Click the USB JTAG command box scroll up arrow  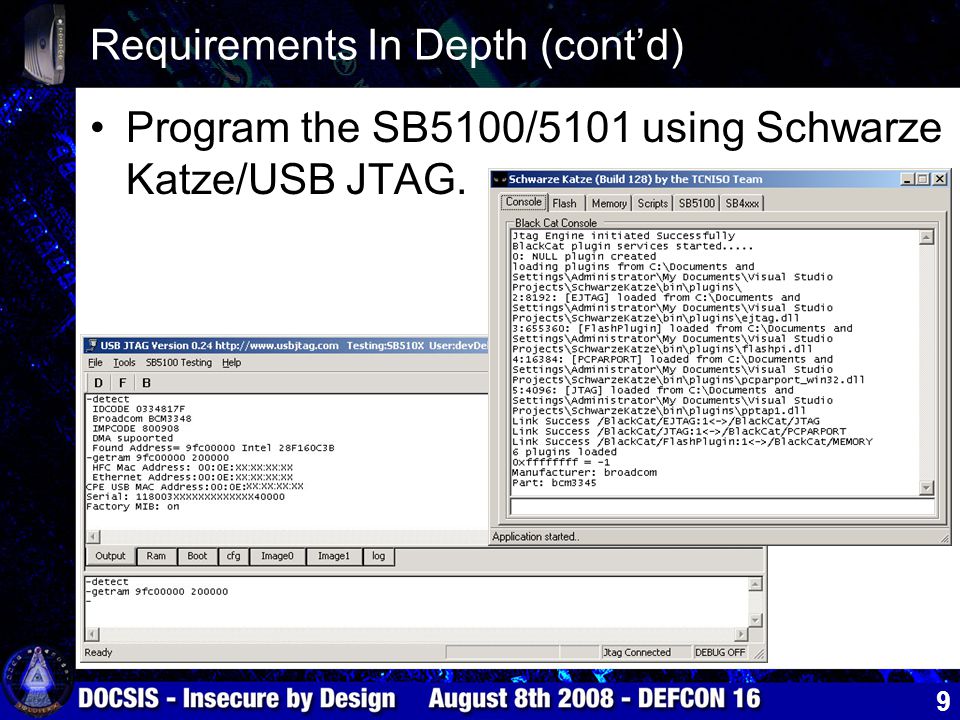click(x=756, y=584)
